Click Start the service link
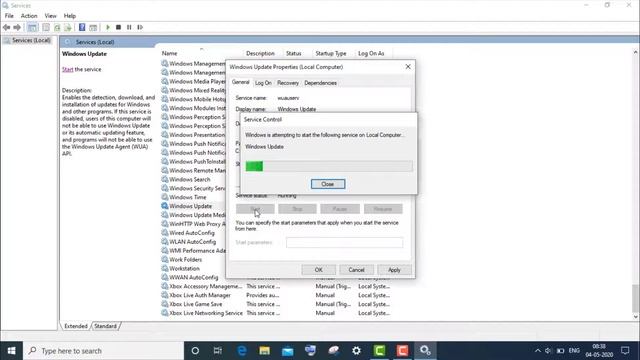The width and height of the screenshot is (640, 360). (x=67, y=69)
